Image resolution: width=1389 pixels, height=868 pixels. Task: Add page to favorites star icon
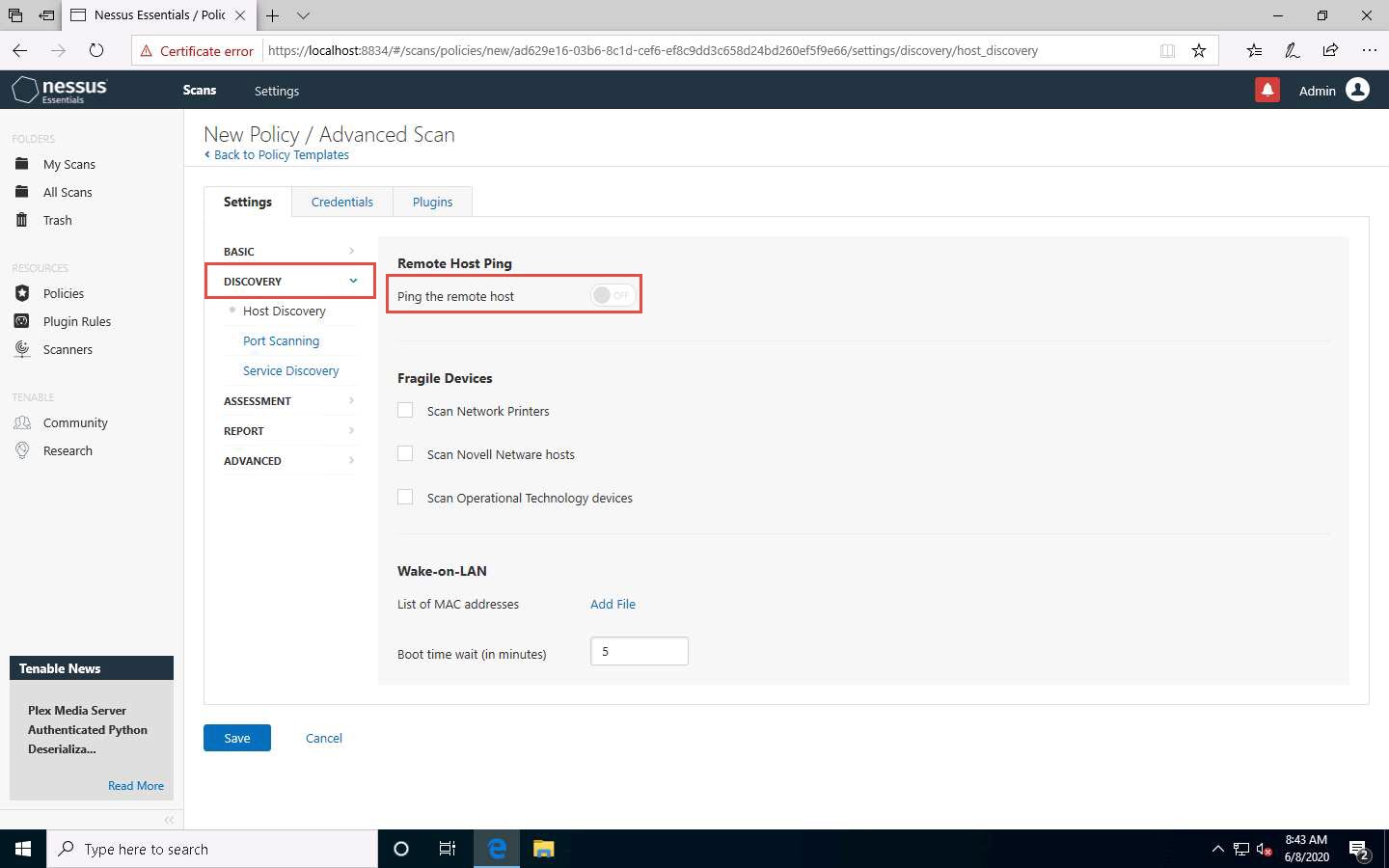[x=1198, y=50]
